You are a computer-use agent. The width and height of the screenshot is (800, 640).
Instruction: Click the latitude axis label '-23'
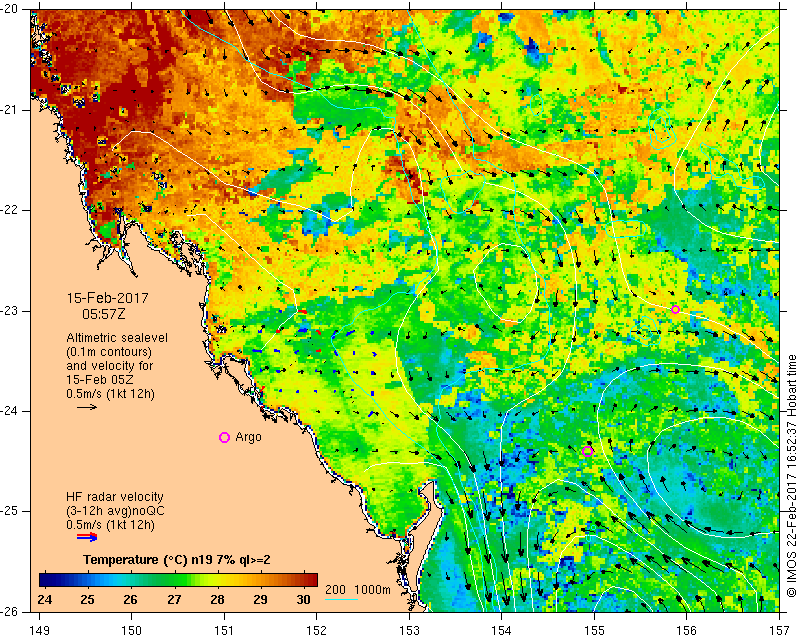click(x=9, y=311)
